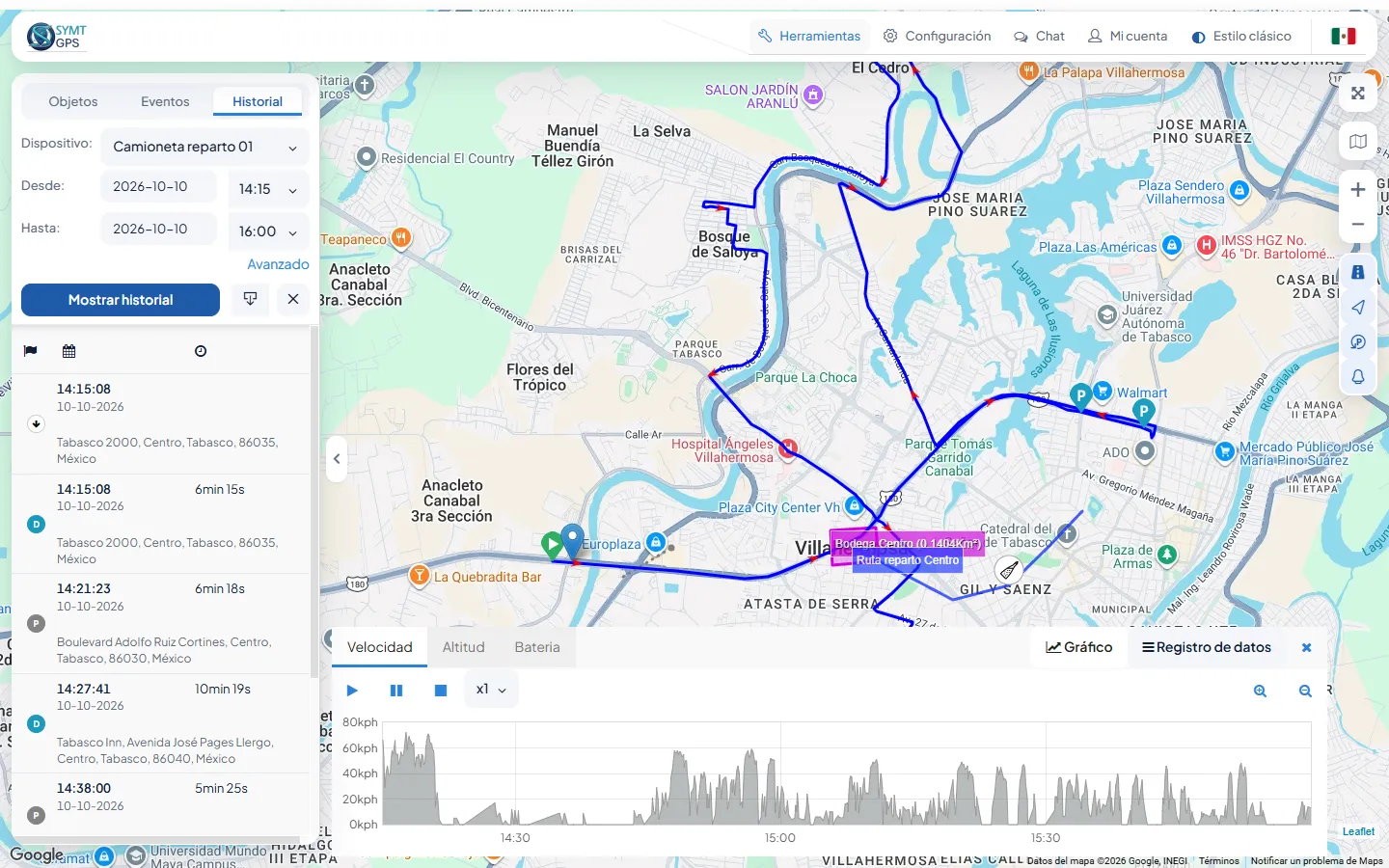The height and width of the screenshot is (868, 1389).
Task: Clear history with the X button
Action: click(293, 299)
